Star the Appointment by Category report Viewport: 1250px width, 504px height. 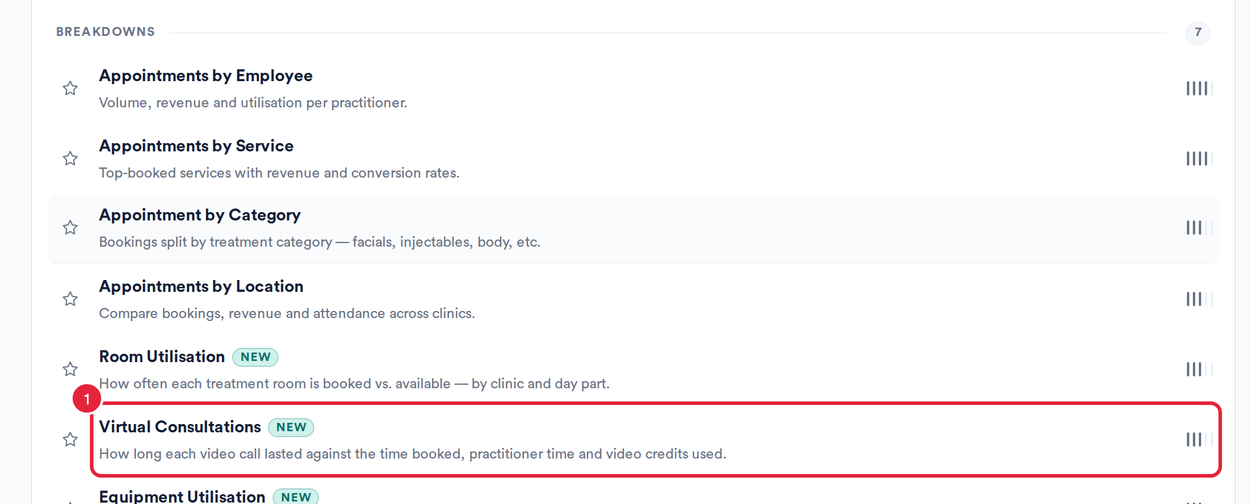pos(70,228)
